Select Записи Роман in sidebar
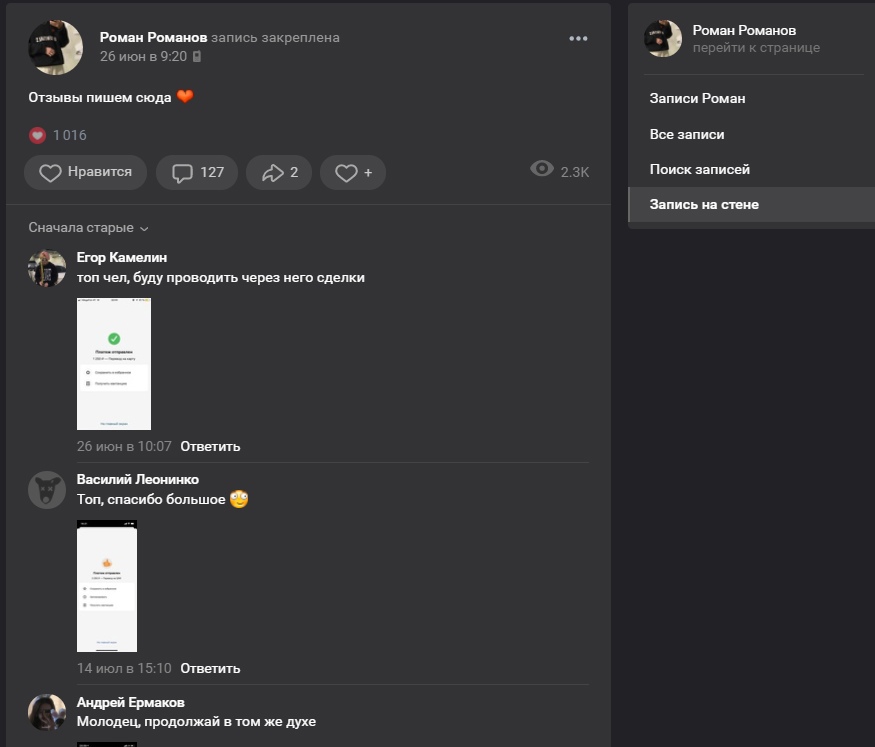Image resolution: width=875 pixels, height=747 pixels. (x=697, y=98)
